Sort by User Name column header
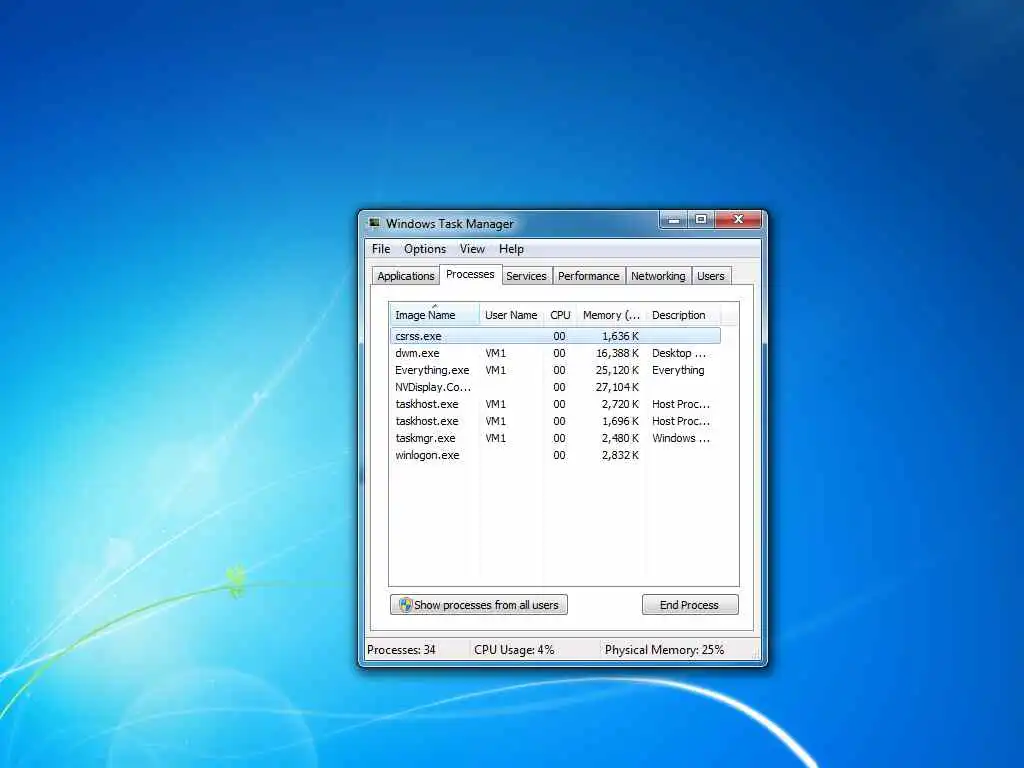This screenshot has height=768, width=1024. pyautogui.click(x=511, y=315)
